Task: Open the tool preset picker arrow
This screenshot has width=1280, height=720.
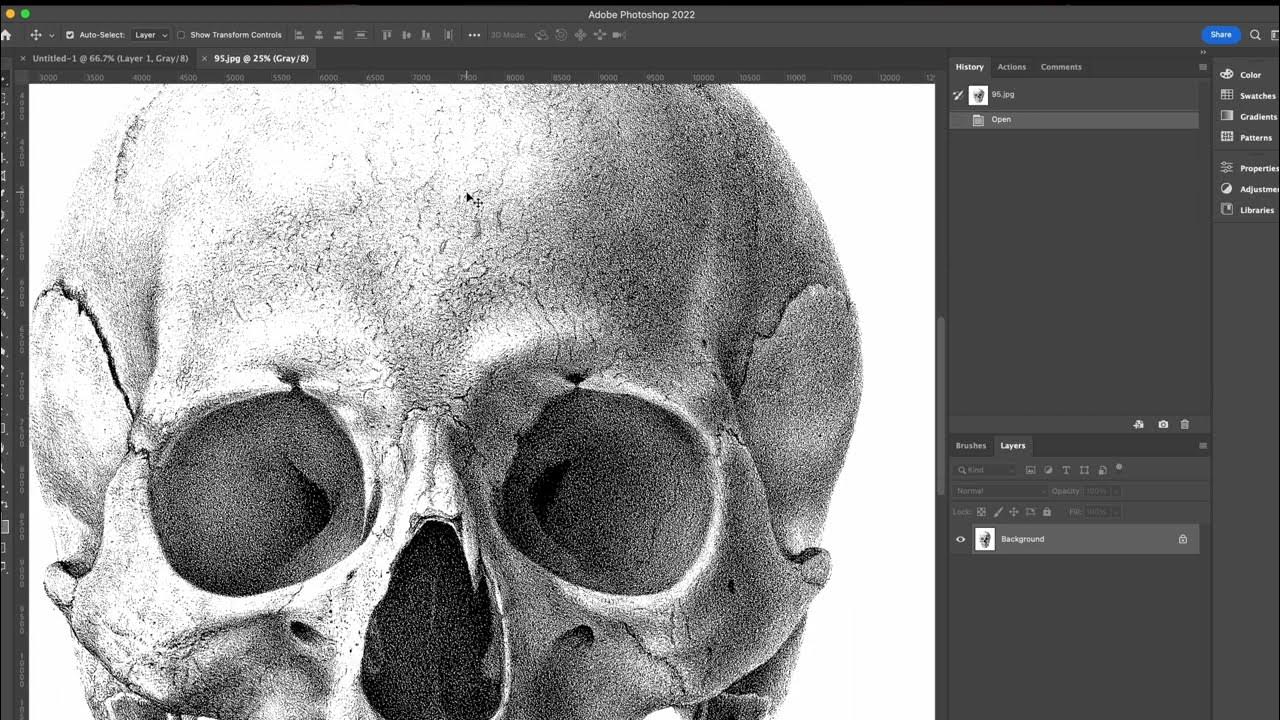Action: click(x=51, y=35)
